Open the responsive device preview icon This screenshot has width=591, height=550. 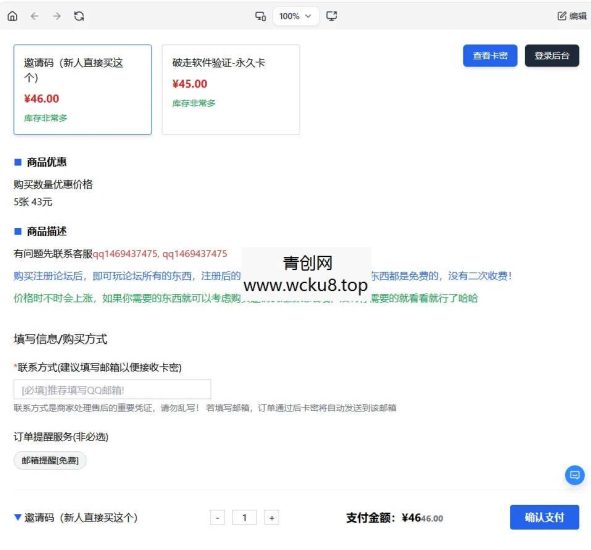pos(260,16)
